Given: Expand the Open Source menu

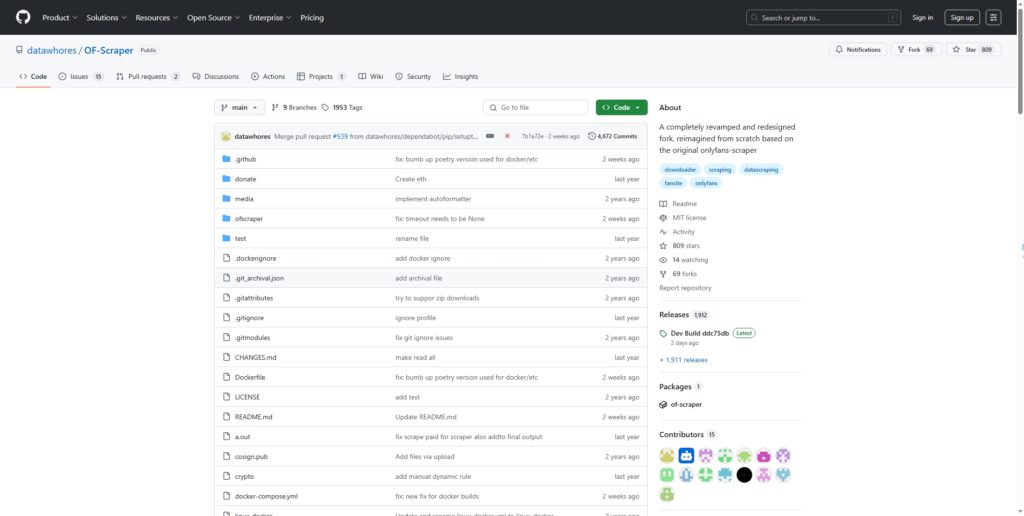Looking at the screenshot, I should pos(213,18).
